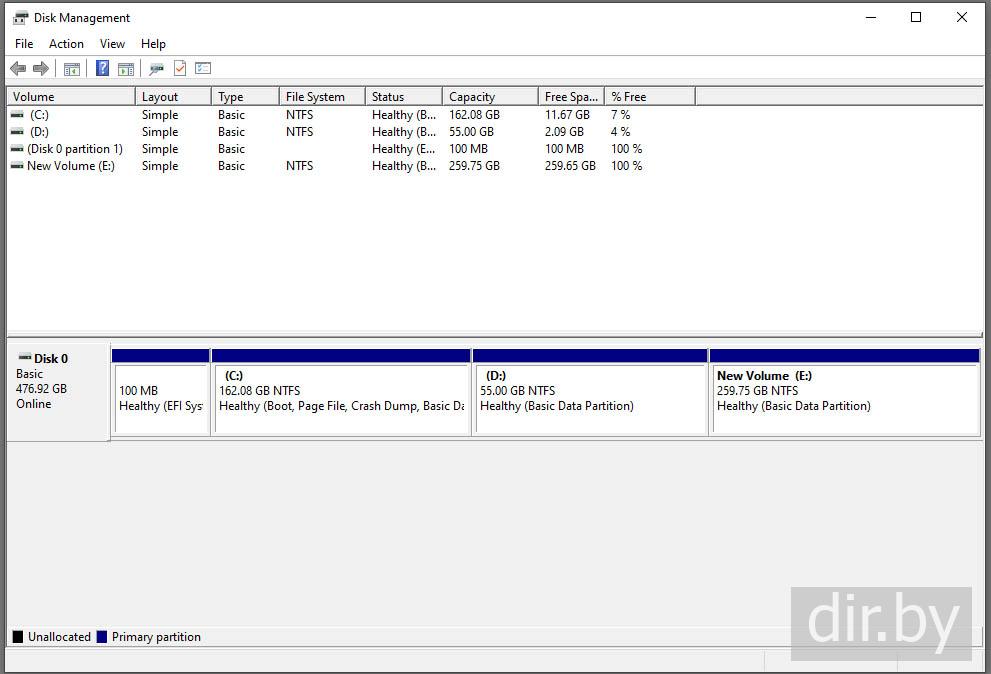Select the (D:) 55.00 GB partition block
The height and width of the screenshot is (674, 991).
click(590, 398)
